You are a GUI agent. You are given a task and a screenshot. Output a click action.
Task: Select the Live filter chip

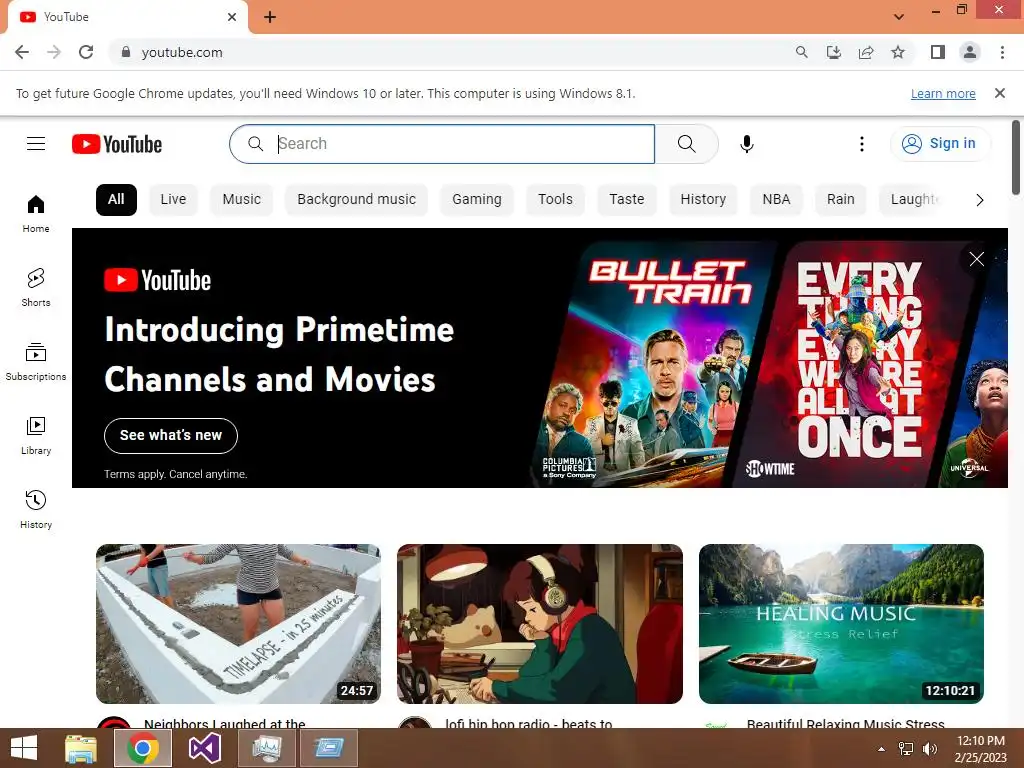(x=173, y=200)
